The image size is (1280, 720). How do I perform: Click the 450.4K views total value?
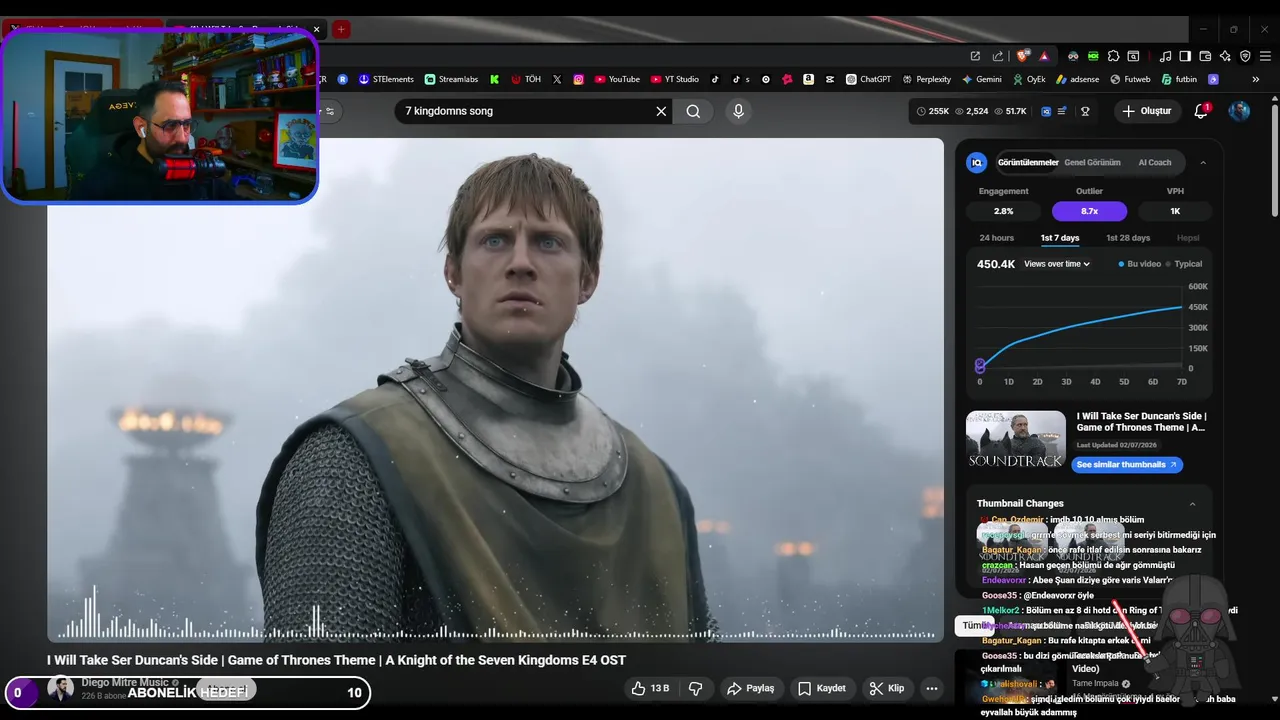(x=996, y=264)
